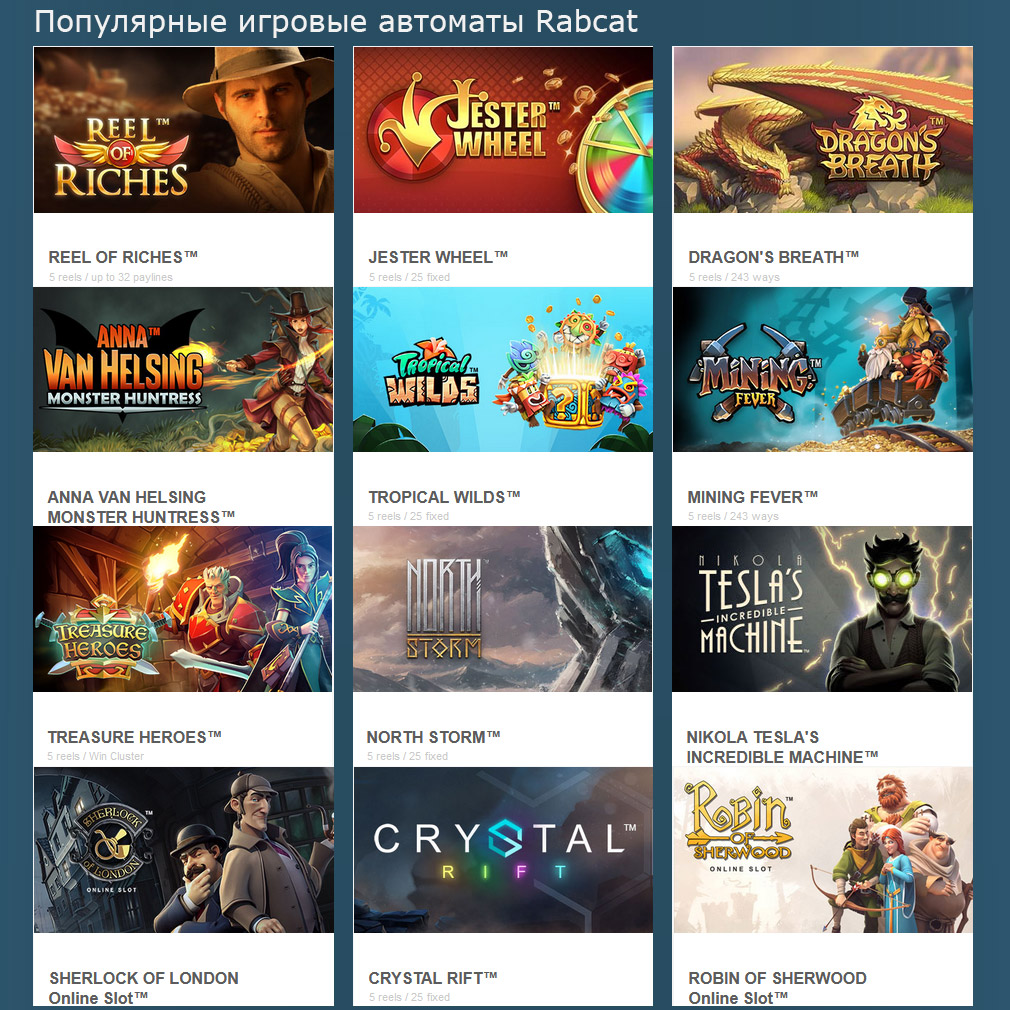Screen dimensions: 1010x1010
Task: Click the REEL OF RICHES™ title link
Action: [x=123, y=257]
